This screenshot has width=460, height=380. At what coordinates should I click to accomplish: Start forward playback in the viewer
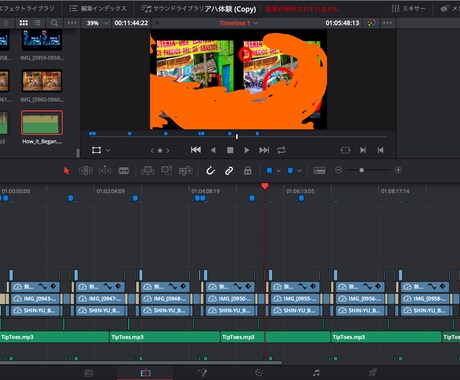pos(247,150)
